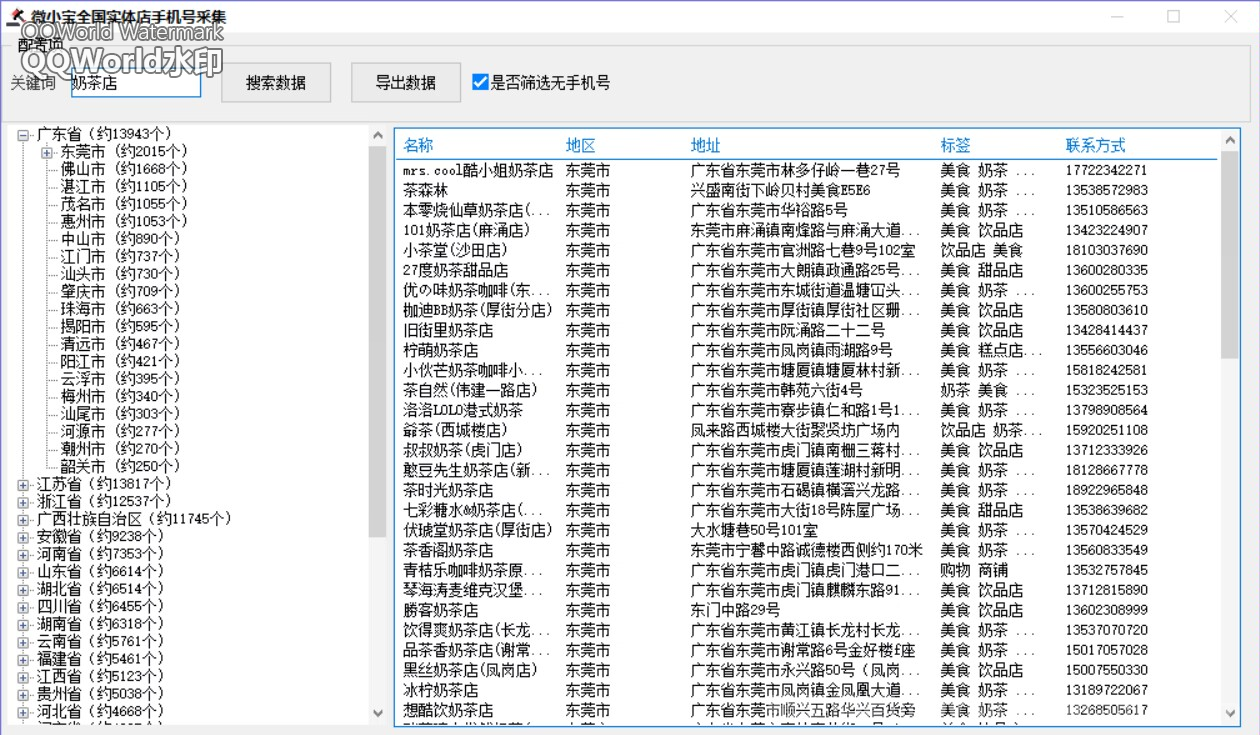Click tree panel scroll down arrow
The width and height of the screenshot is (1260, 735).
click(x=378, y=713)
